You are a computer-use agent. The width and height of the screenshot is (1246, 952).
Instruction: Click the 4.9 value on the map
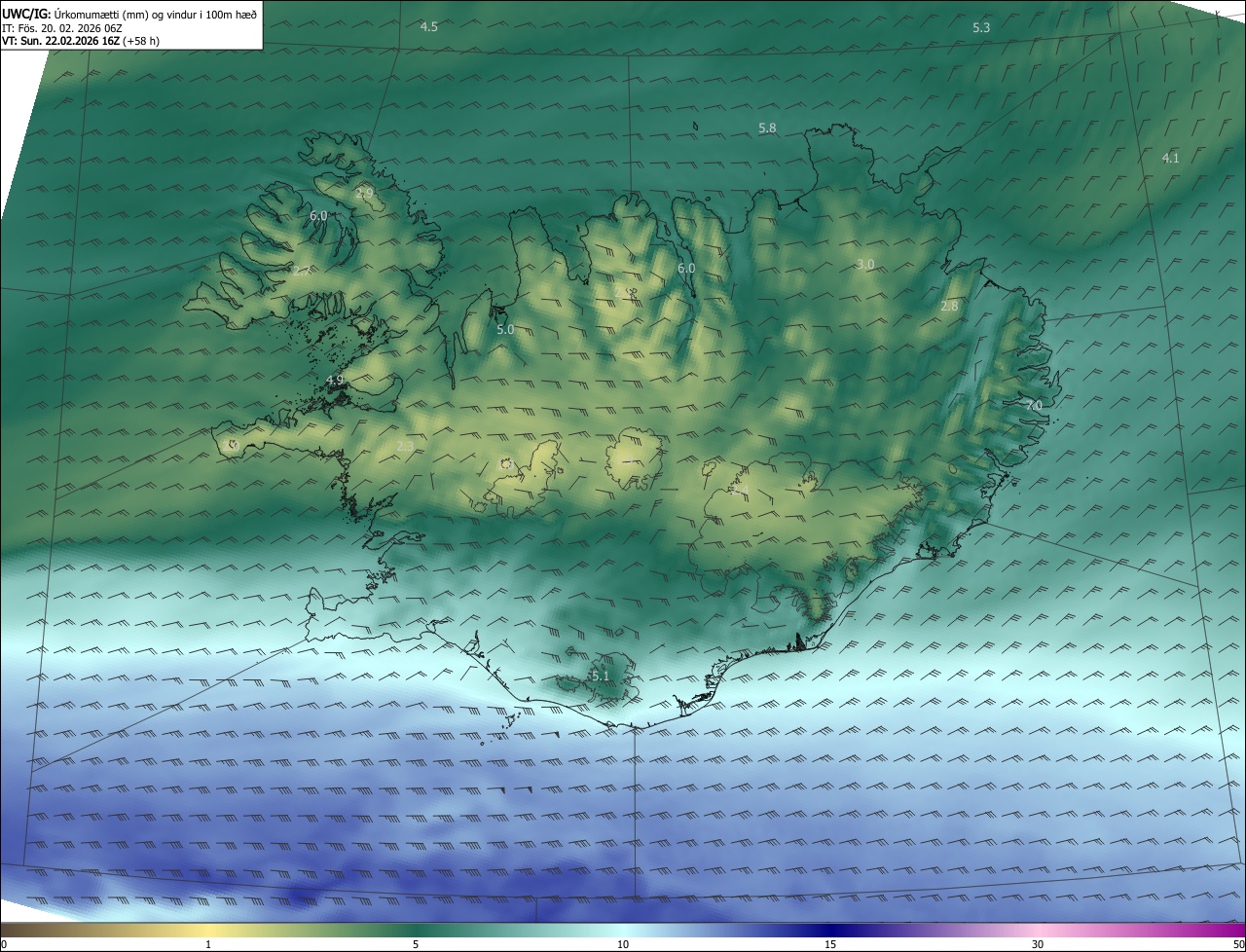335,379
